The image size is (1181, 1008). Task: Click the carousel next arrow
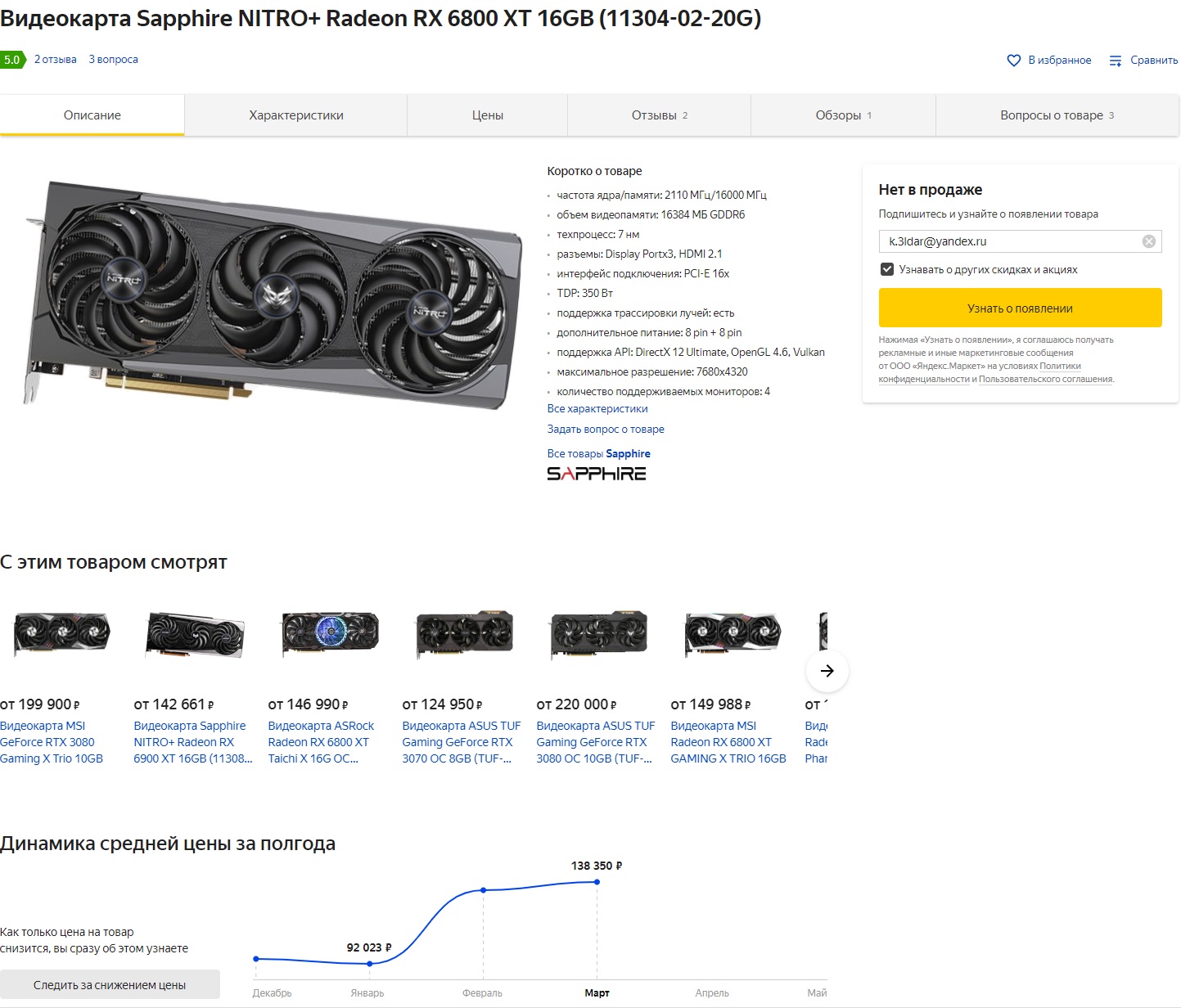click(827, 671)
